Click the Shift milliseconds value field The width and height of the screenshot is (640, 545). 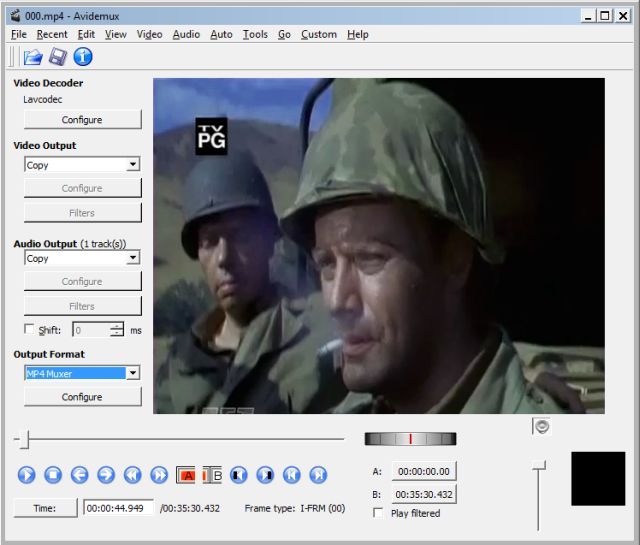pos(91,329)
